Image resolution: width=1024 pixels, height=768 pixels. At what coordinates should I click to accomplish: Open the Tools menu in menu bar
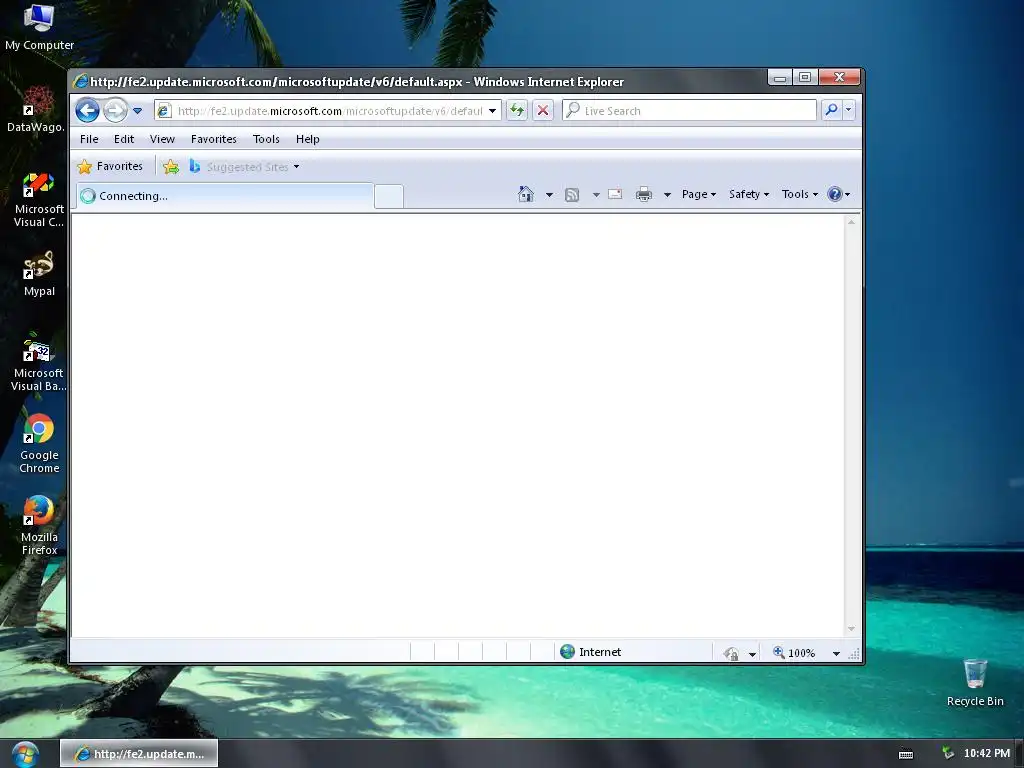tap(266, 139)
